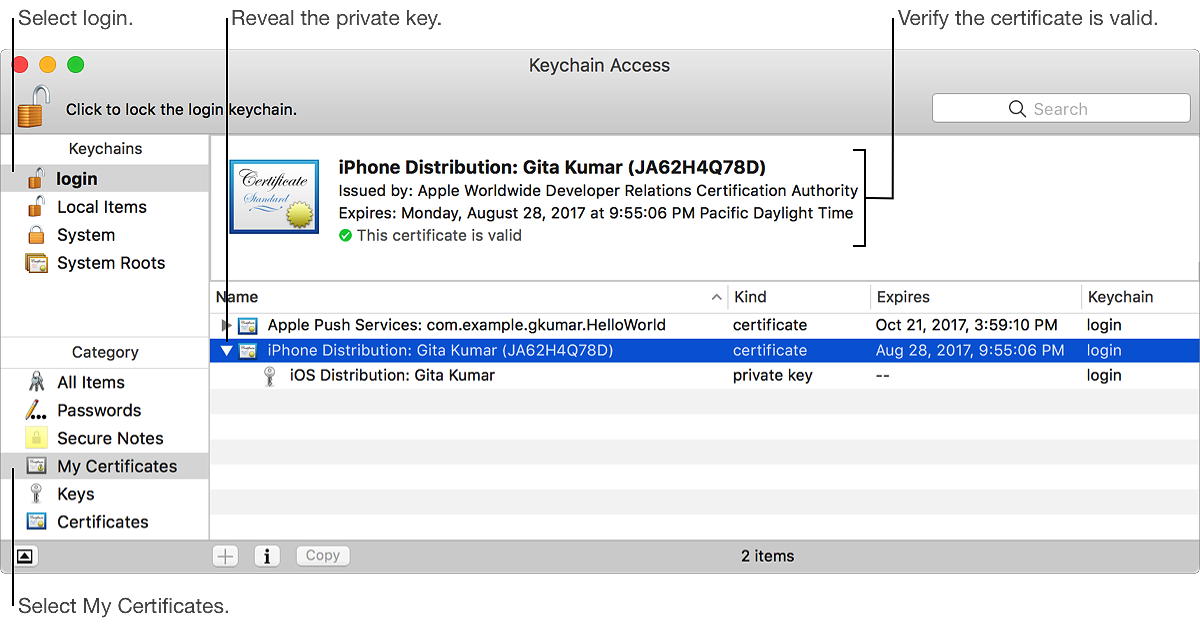Click the Local Items padlock icon

[x=36, y=207]
